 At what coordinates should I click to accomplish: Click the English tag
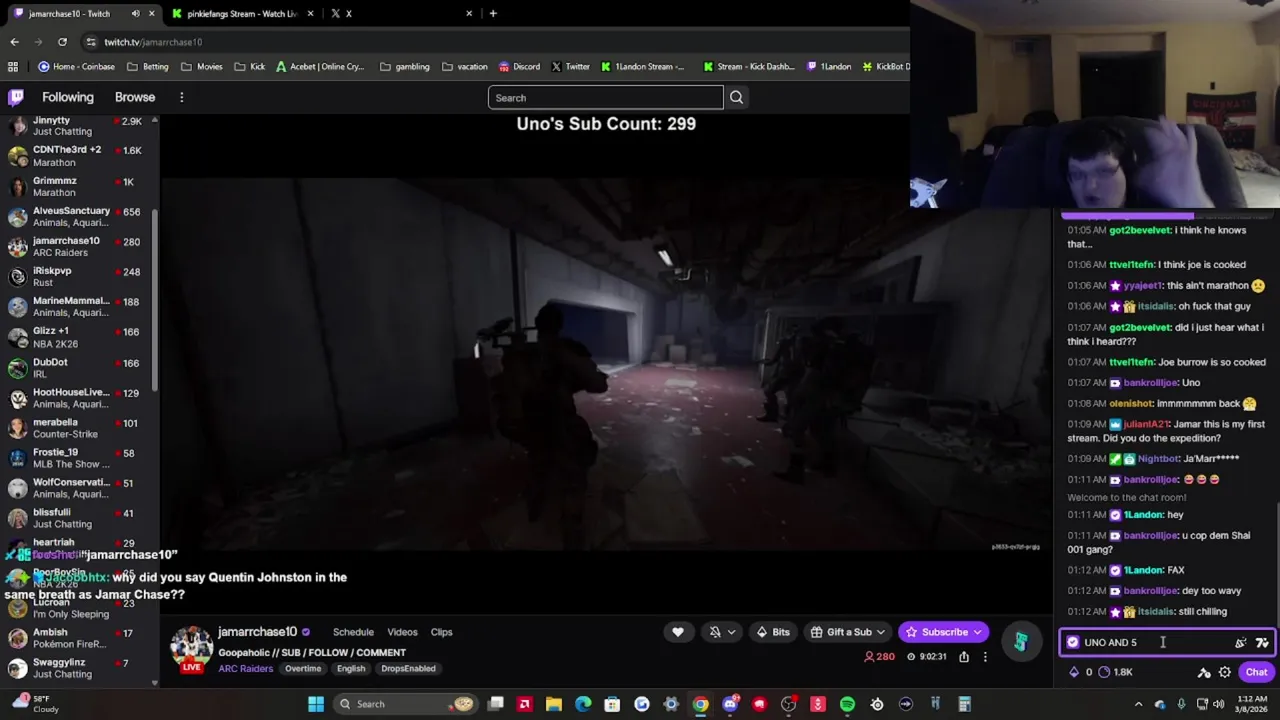point(351,669)
